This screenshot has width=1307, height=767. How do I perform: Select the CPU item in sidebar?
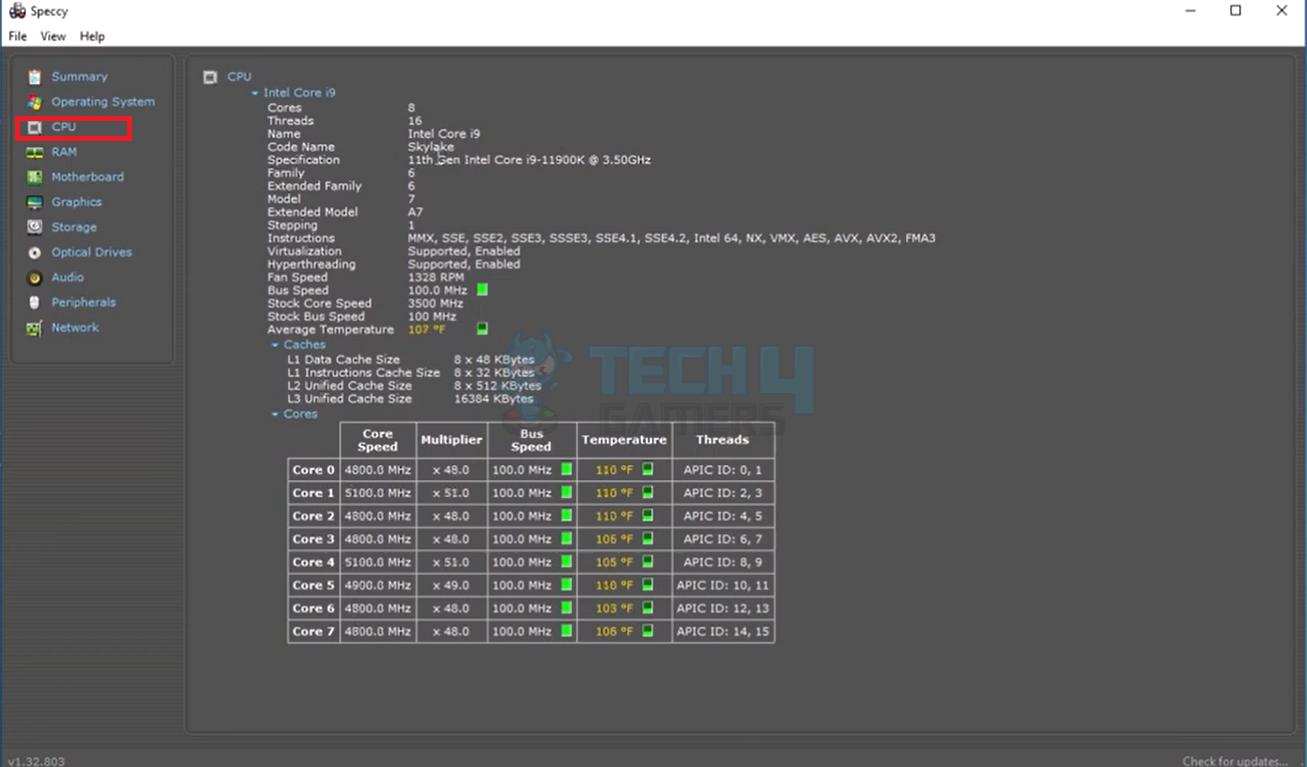[64, 127]
